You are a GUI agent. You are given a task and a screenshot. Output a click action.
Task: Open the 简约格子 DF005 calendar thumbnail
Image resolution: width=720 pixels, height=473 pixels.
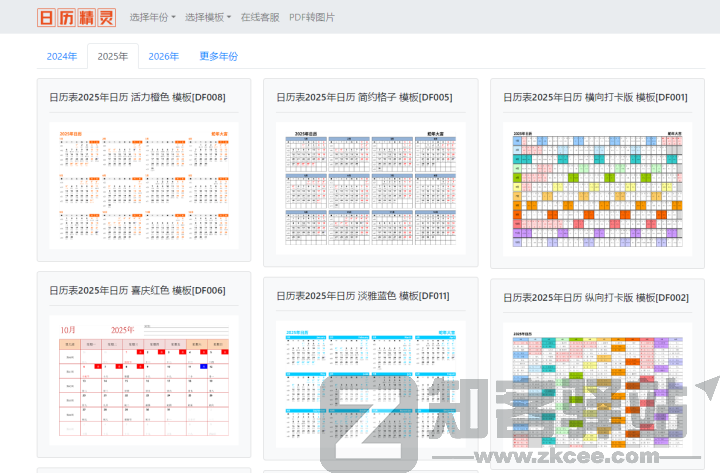click(x=370, y=185)
